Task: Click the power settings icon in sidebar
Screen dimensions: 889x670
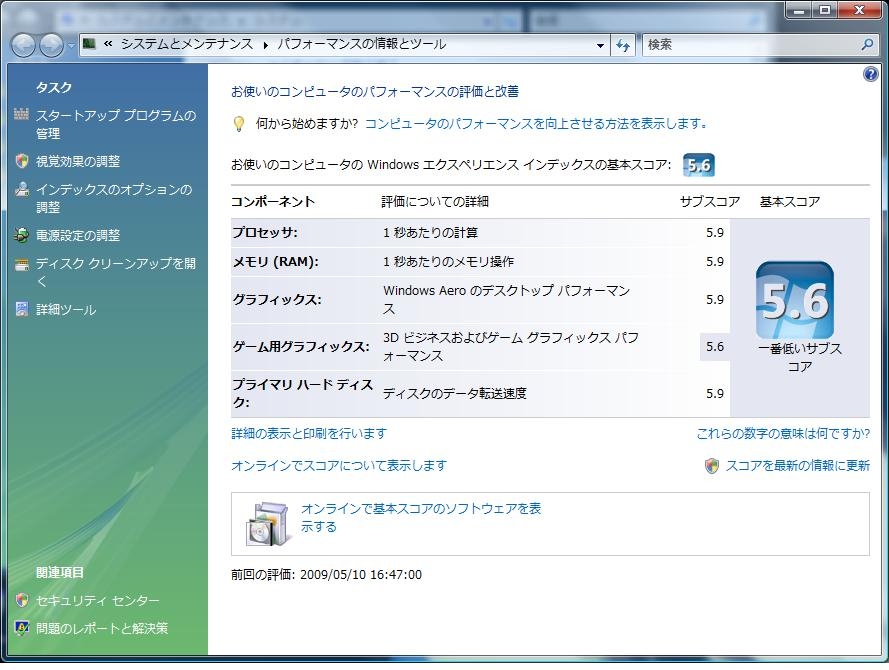Action: click(22, 235)
